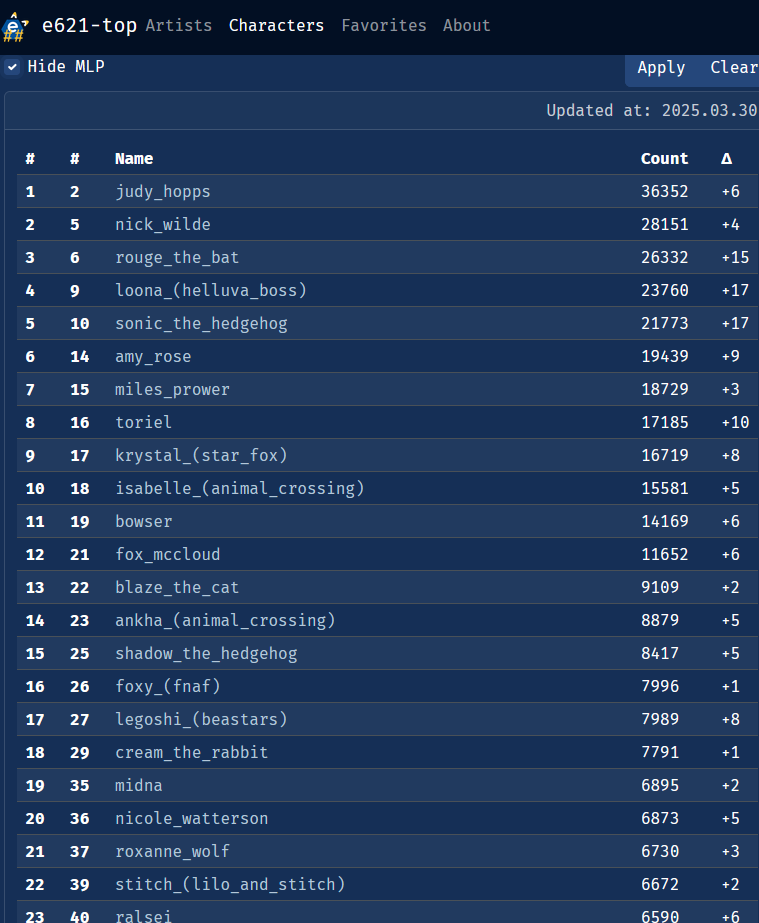
Task: Click the Apply button
Action: pos(661,68)
